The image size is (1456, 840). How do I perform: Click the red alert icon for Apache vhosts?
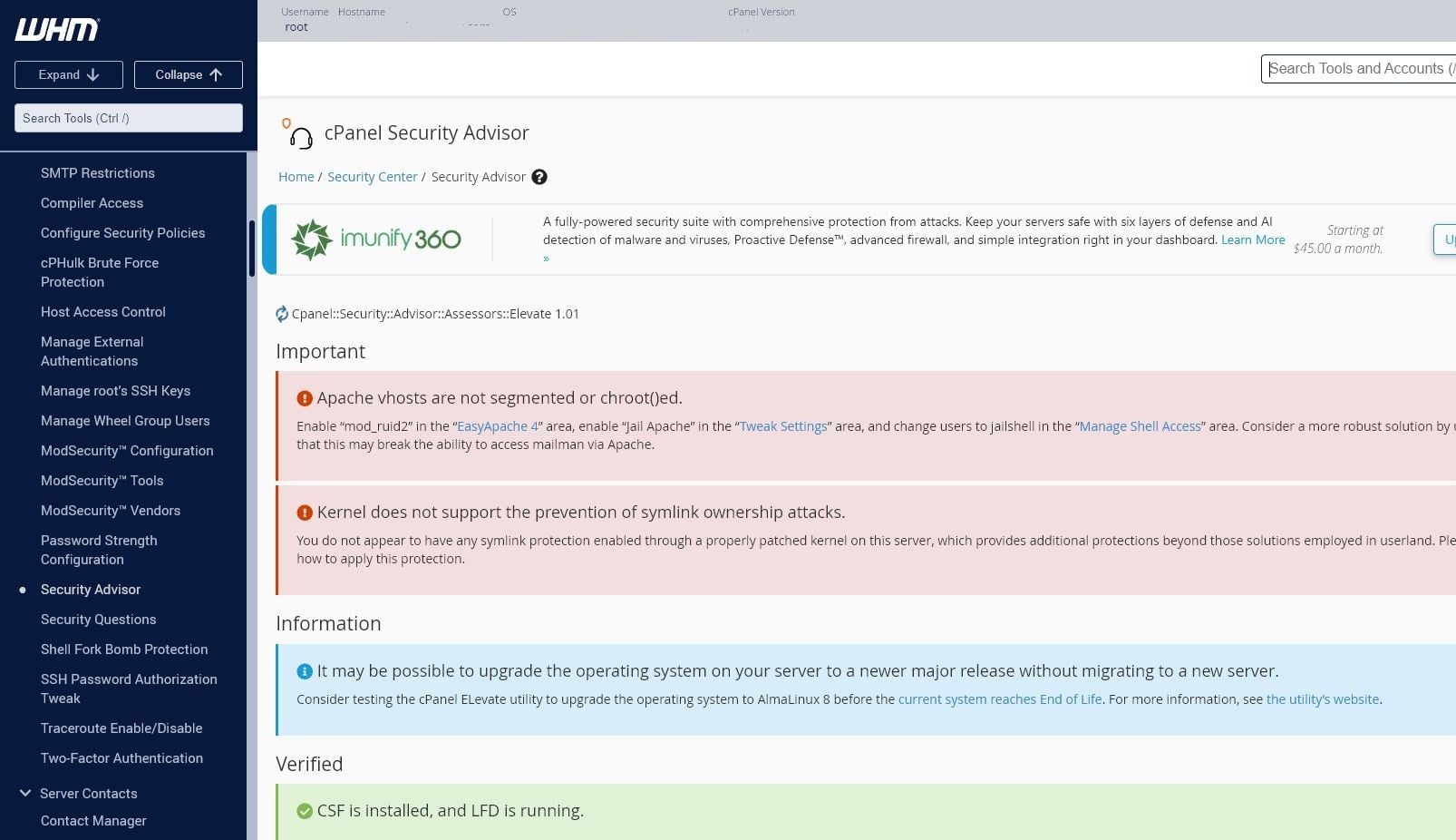[x=305, y=398]
